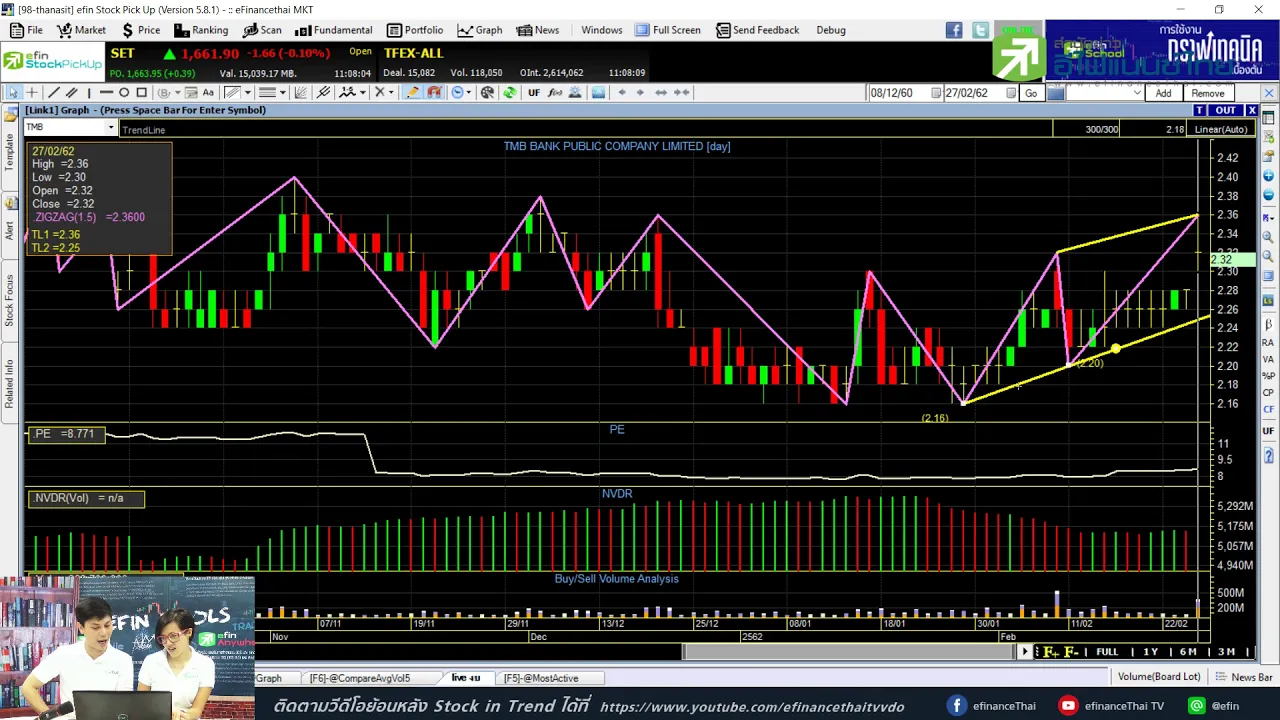
Task: Open end date 27/02/62 calendar picker
Action: click(1011, 93)
